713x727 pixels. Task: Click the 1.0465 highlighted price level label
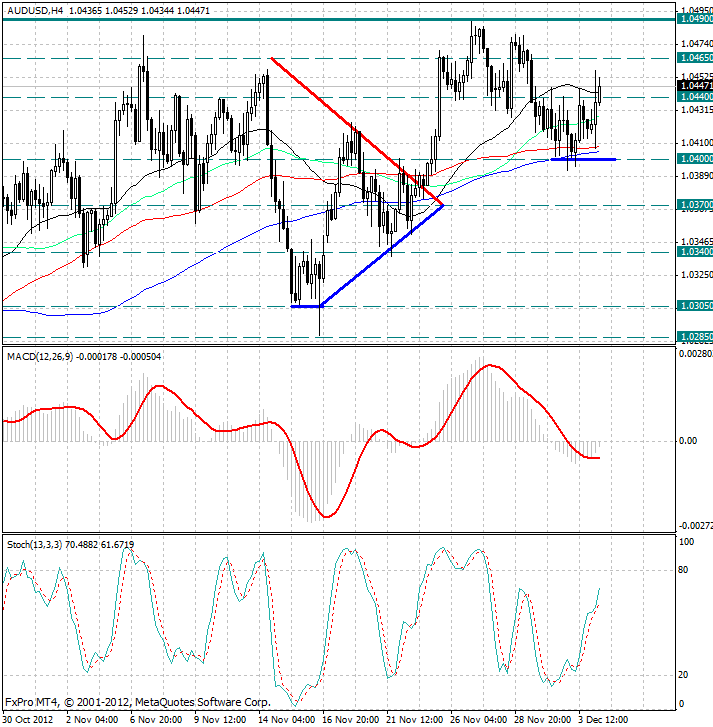tap(695, 58)
